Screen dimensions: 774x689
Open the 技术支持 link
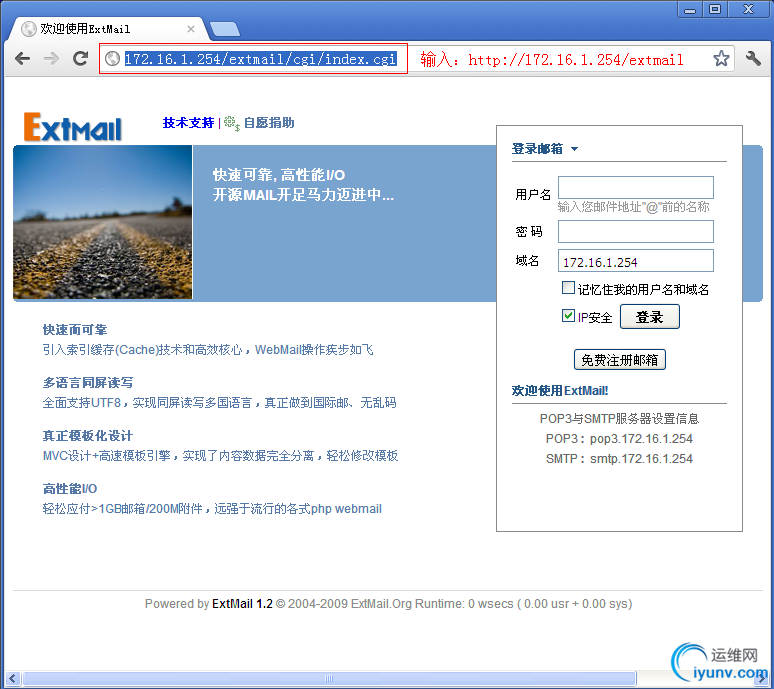[x=188, y=123]
